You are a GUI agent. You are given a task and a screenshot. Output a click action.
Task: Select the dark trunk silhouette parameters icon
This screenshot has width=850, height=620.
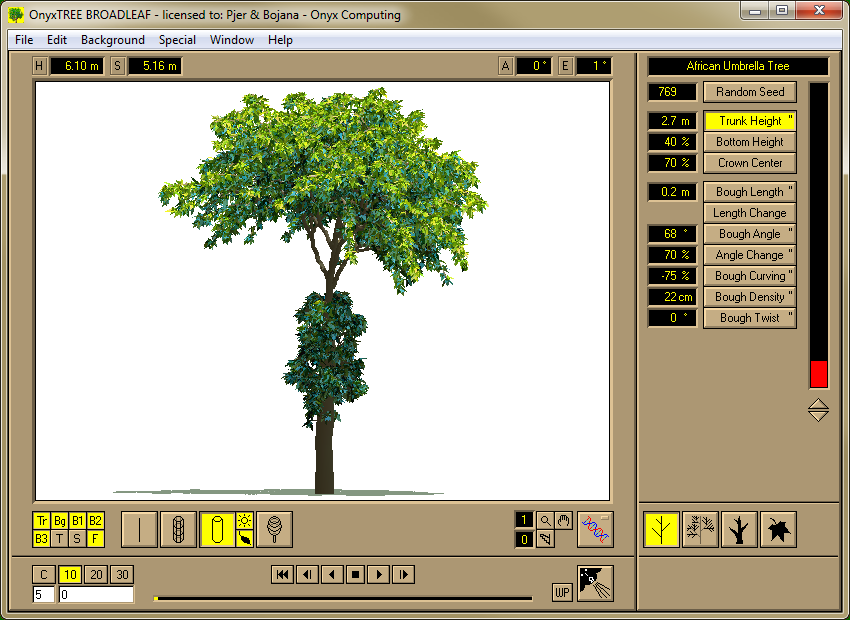(739, 529)
